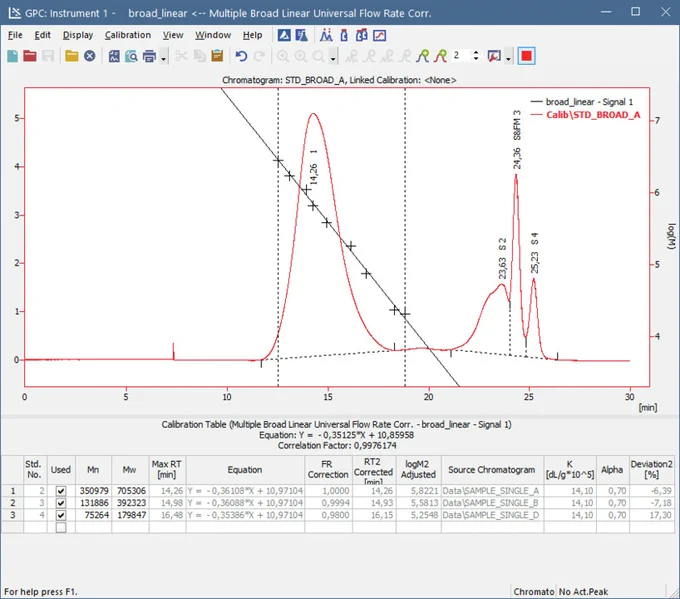Viewport: 680px width, 599px height.
Task: Click Mw cell value 392323
Action: tap(131, 503)
